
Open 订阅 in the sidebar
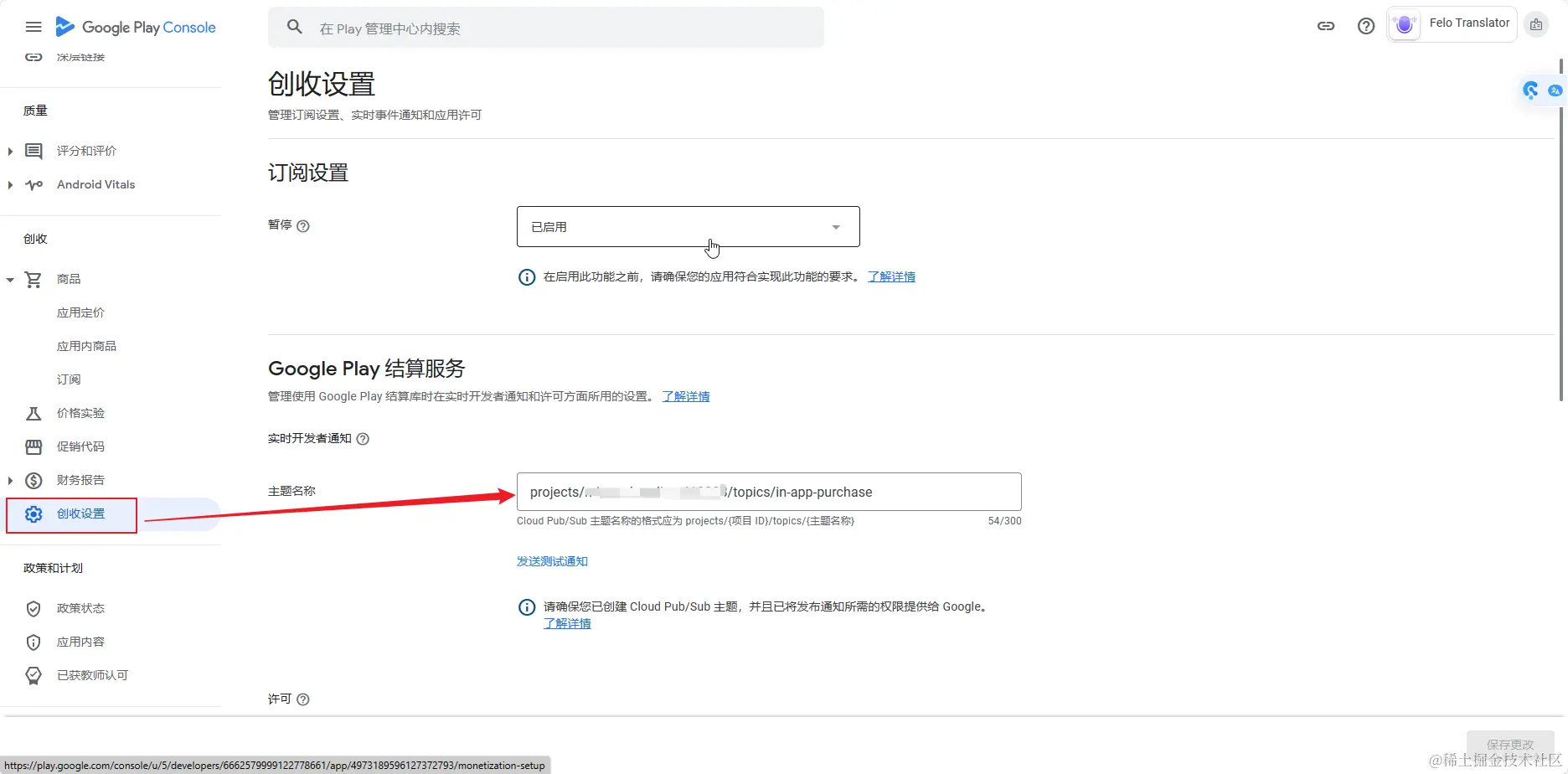69,379
